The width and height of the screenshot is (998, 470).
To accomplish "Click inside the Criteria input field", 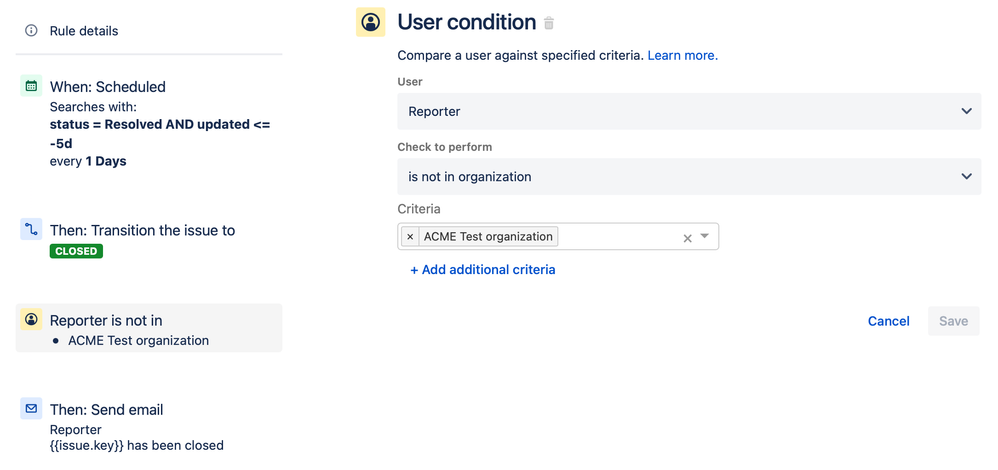I will (618, 237).
